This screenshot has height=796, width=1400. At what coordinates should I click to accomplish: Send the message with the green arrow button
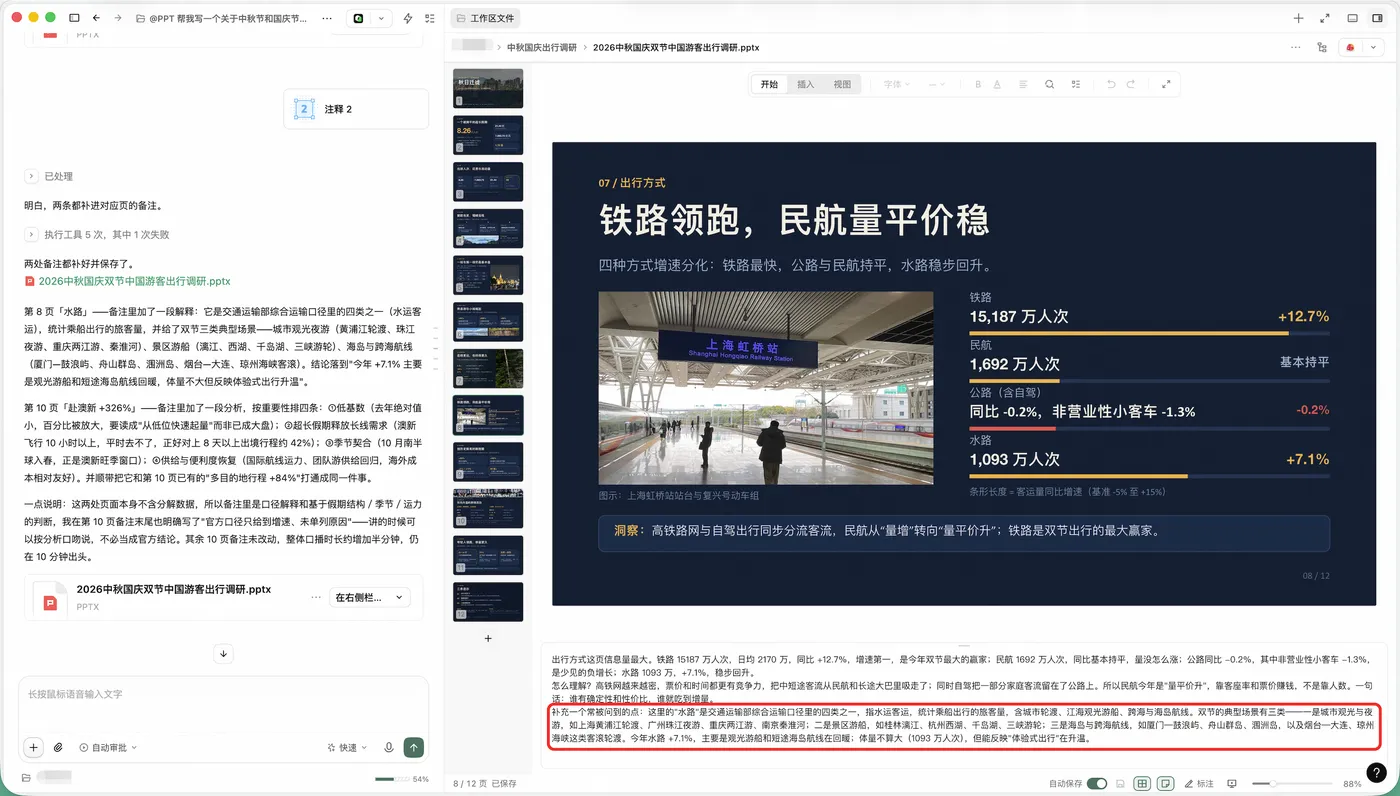point(413,747)
